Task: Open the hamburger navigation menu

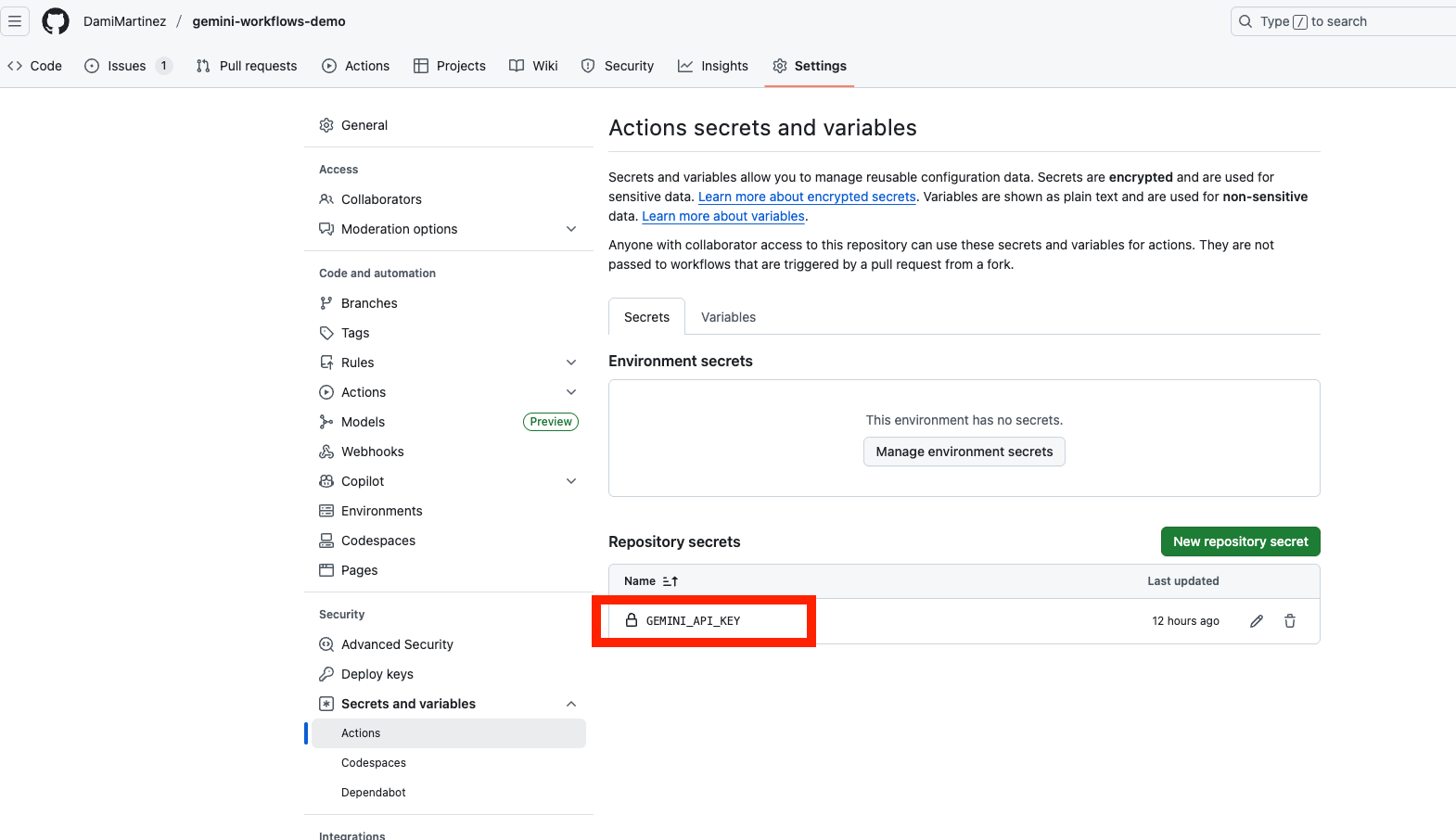Action: pyautogui.click(x=15, y=21)
